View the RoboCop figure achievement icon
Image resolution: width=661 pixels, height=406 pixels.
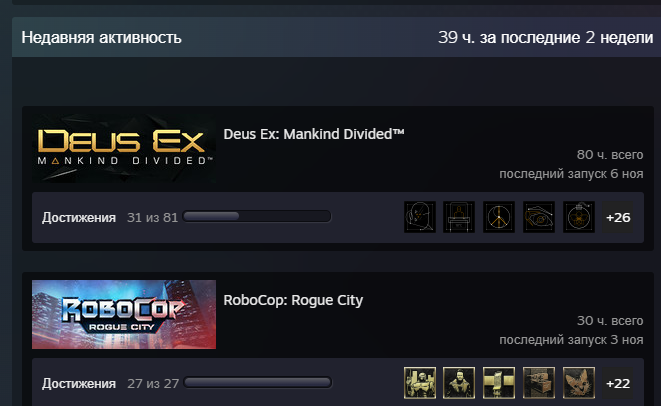point(419,383)
